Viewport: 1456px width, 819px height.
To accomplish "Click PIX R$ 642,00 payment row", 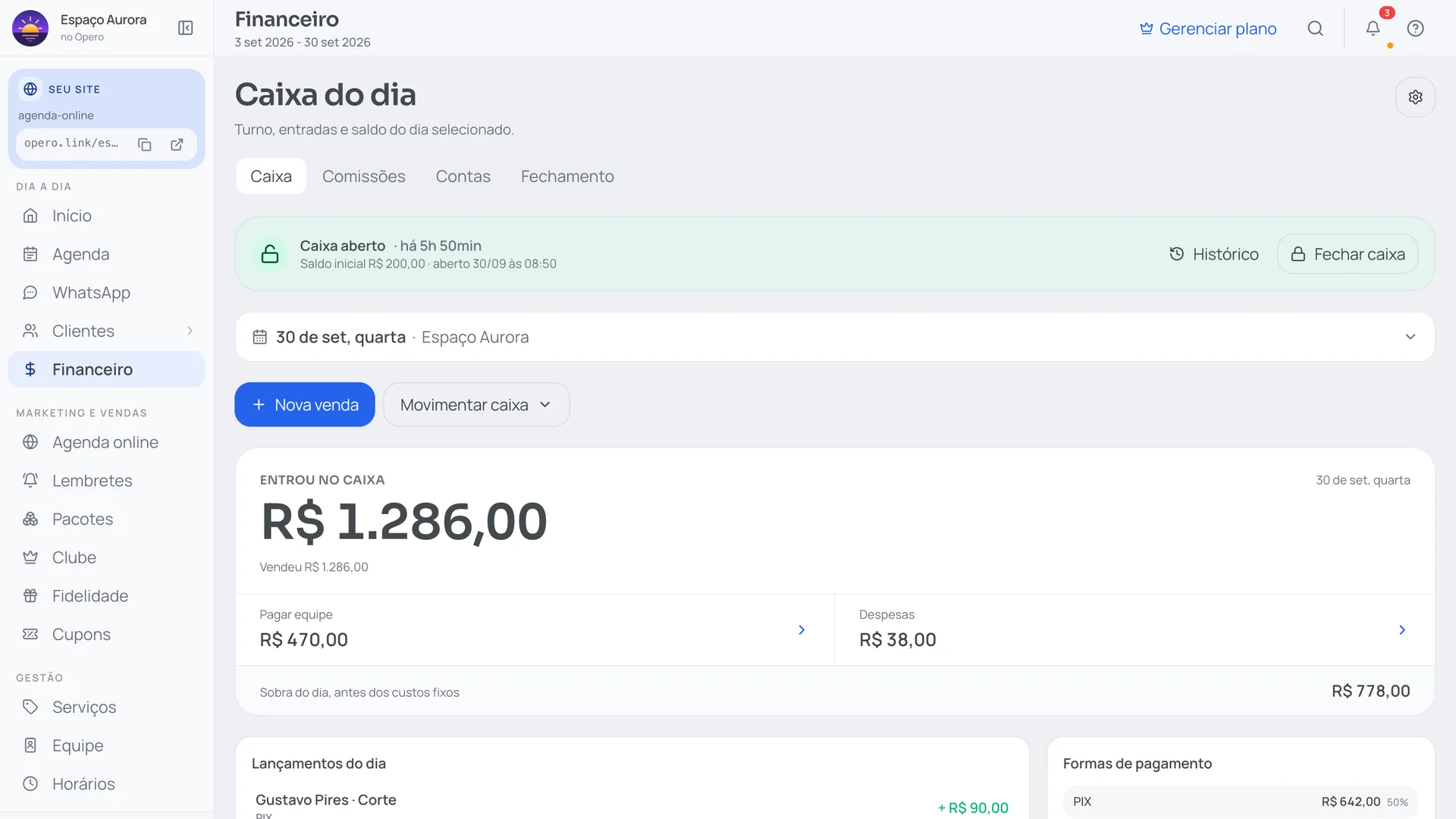I will [x=1241, y=802].
